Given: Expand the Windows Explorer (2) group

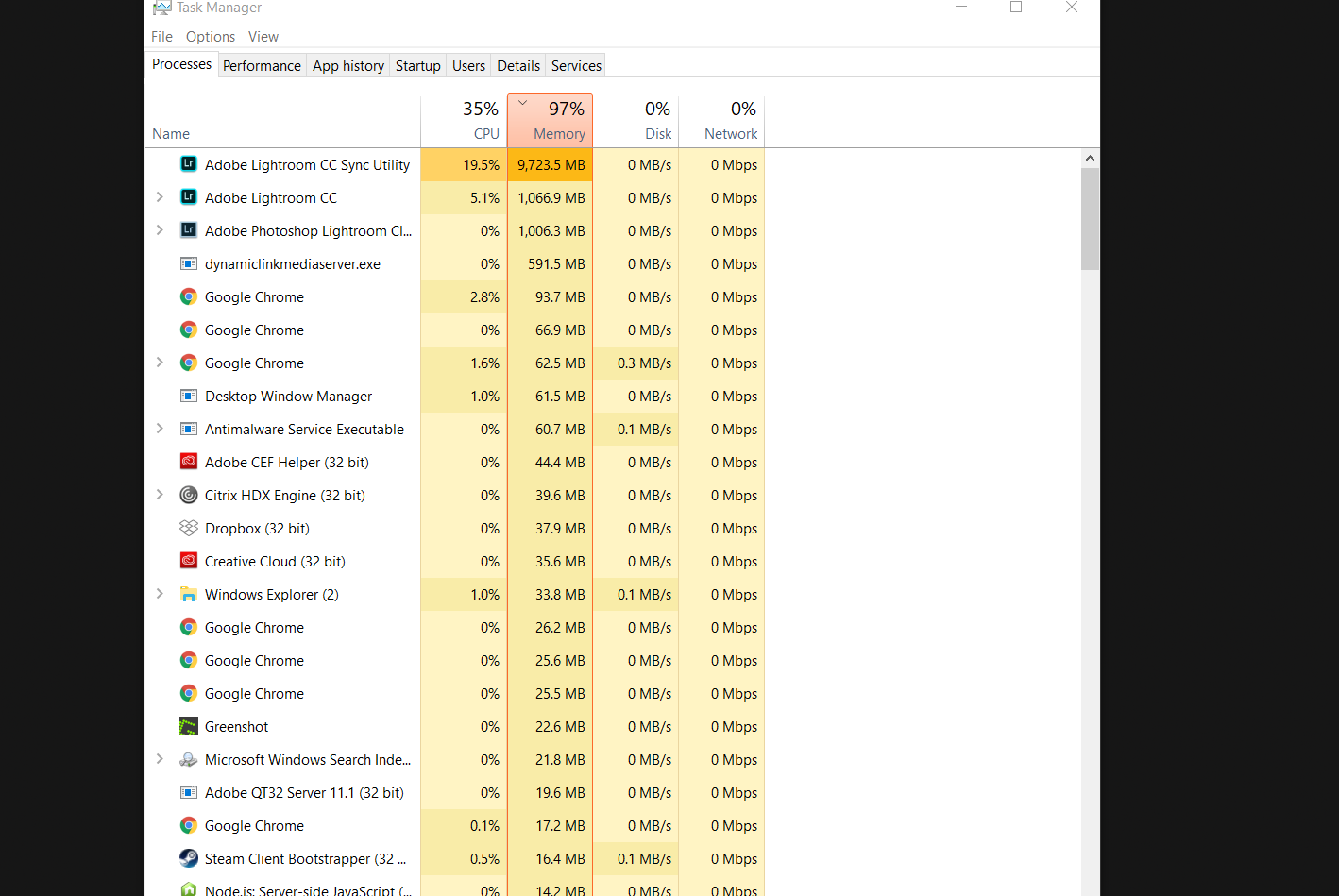Looking at the screenshot, I should point(160,594).
